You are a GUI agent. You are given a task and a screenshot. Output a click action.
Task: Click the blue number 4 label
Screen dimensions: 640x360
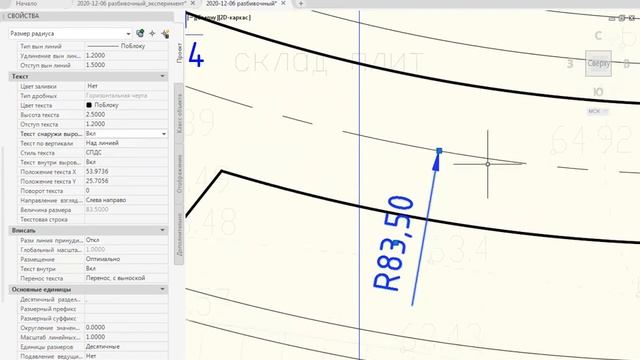click(x=196, y=56)
